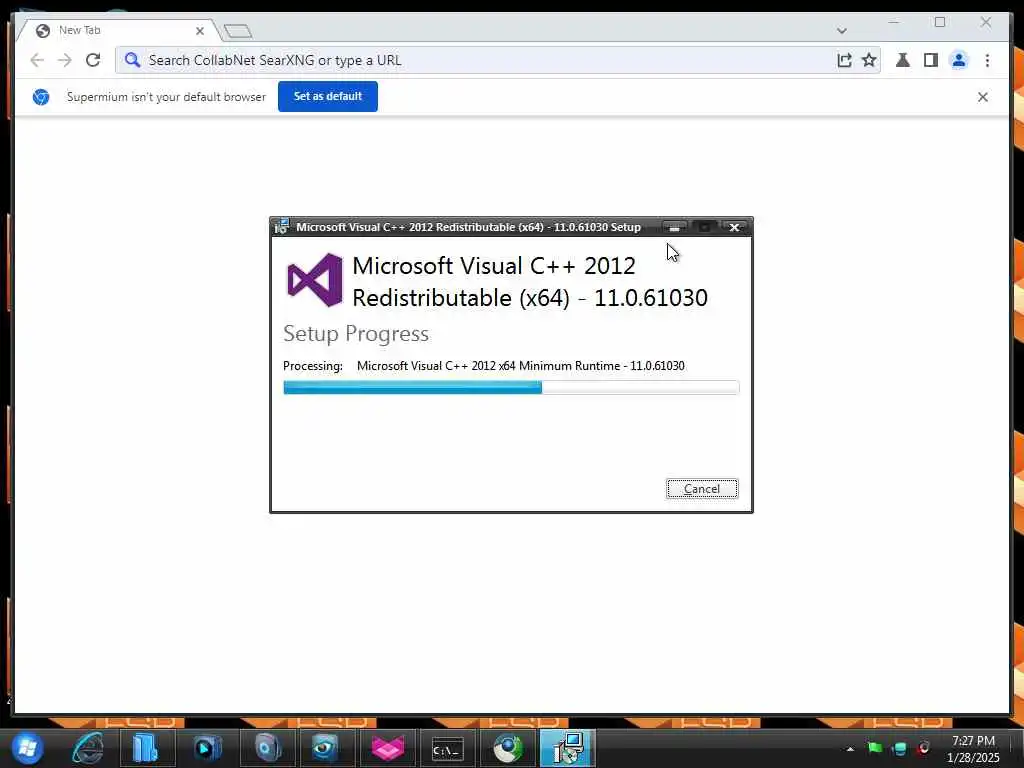The height and width of the screenshot is (768, 1024).
Task: Open the browser three-dot menu
Action: [987, 60]
